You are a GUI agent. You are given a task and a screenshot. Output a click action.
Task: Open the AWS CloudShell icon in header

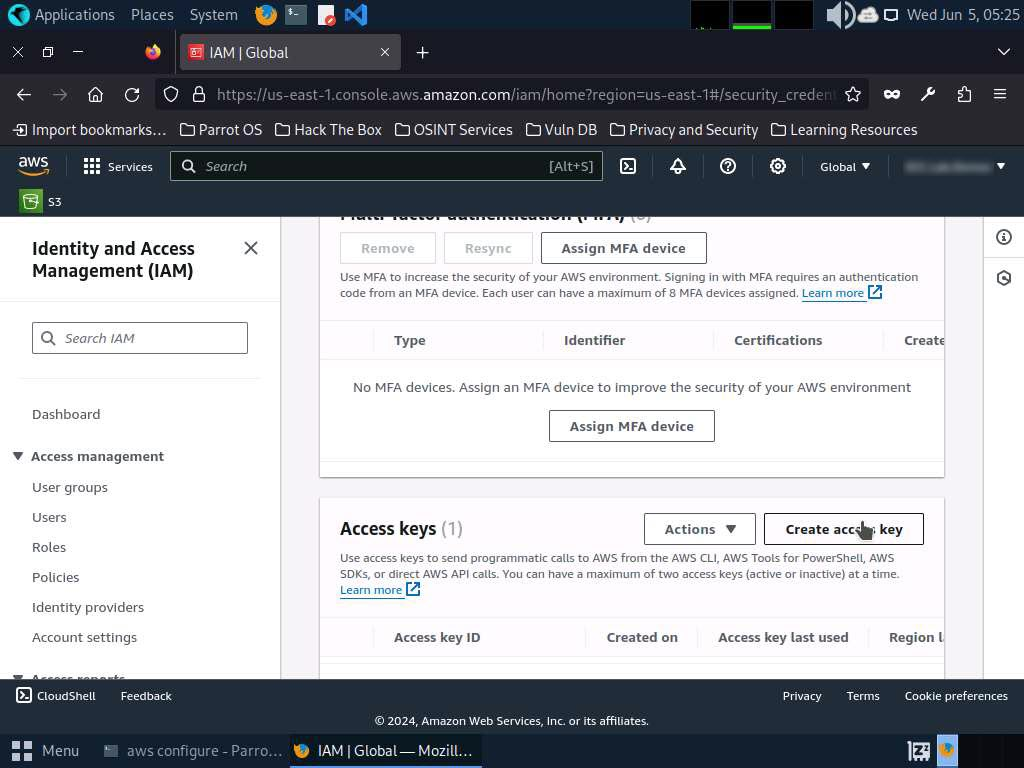coord(628,167)
